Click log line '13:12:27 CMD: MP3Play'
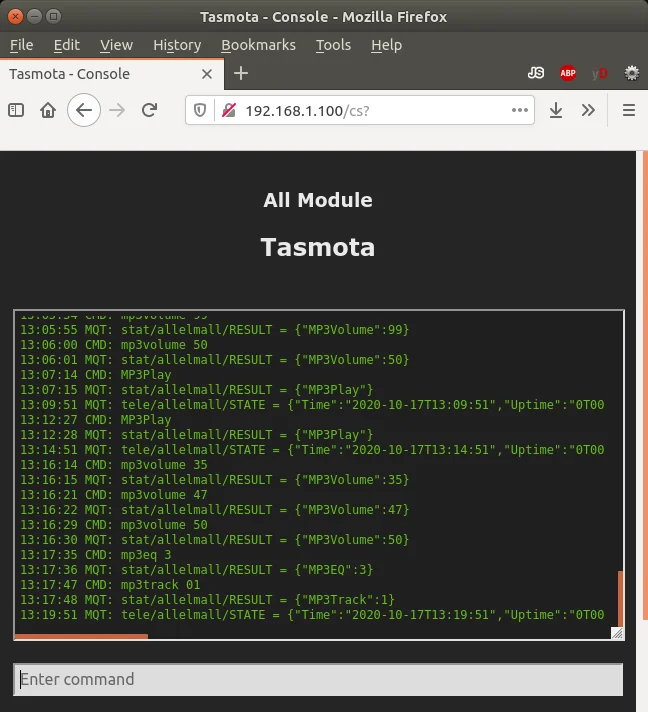This screenshot has height=712, width=648. coord(96,420)
